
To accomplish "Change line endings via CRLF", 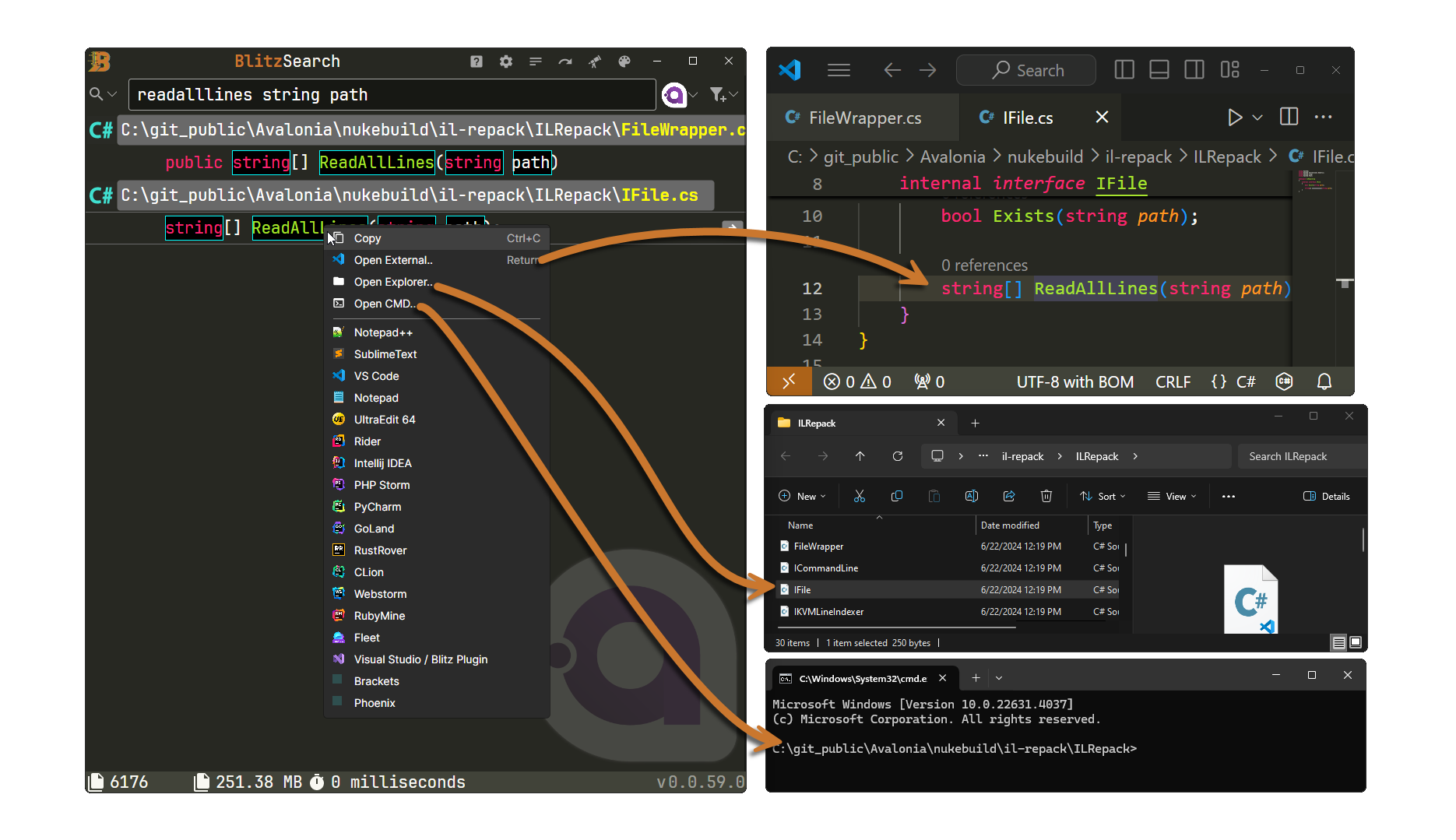I will (1173, 382).
